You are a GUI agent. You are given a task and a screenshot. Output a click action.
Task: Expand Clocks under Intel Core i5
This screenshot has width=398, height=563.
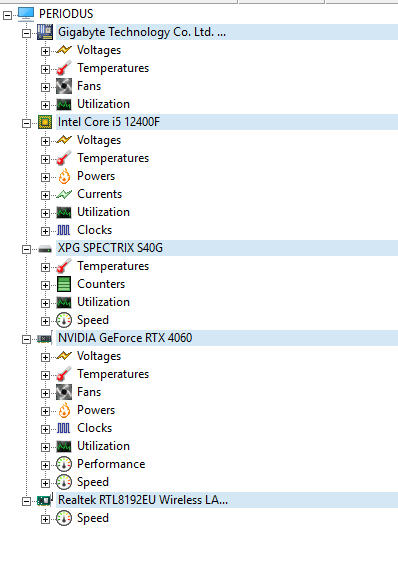click(45, 231)
